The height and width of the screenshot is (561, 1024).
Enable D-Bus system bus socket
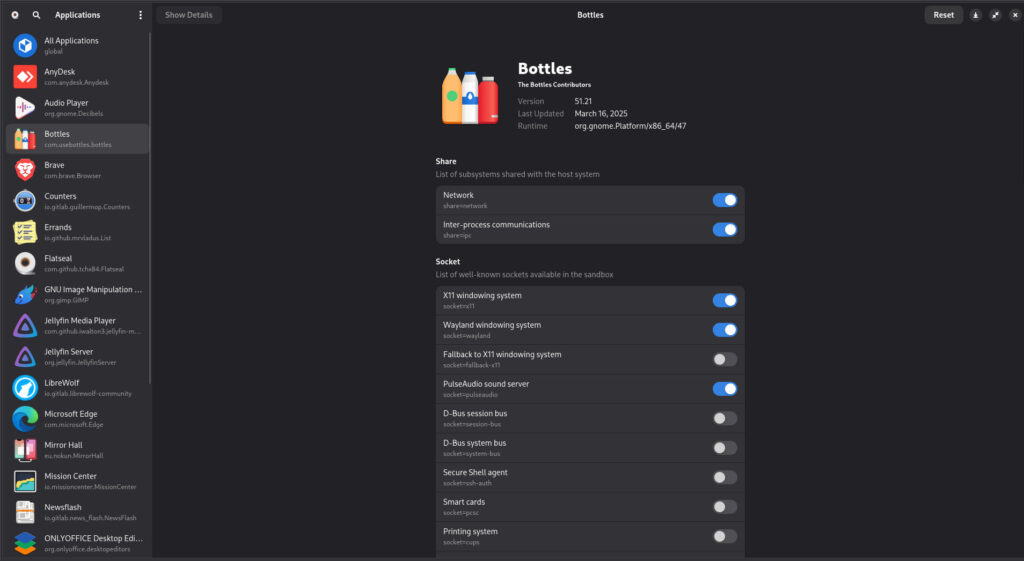[x=725, y=447]
